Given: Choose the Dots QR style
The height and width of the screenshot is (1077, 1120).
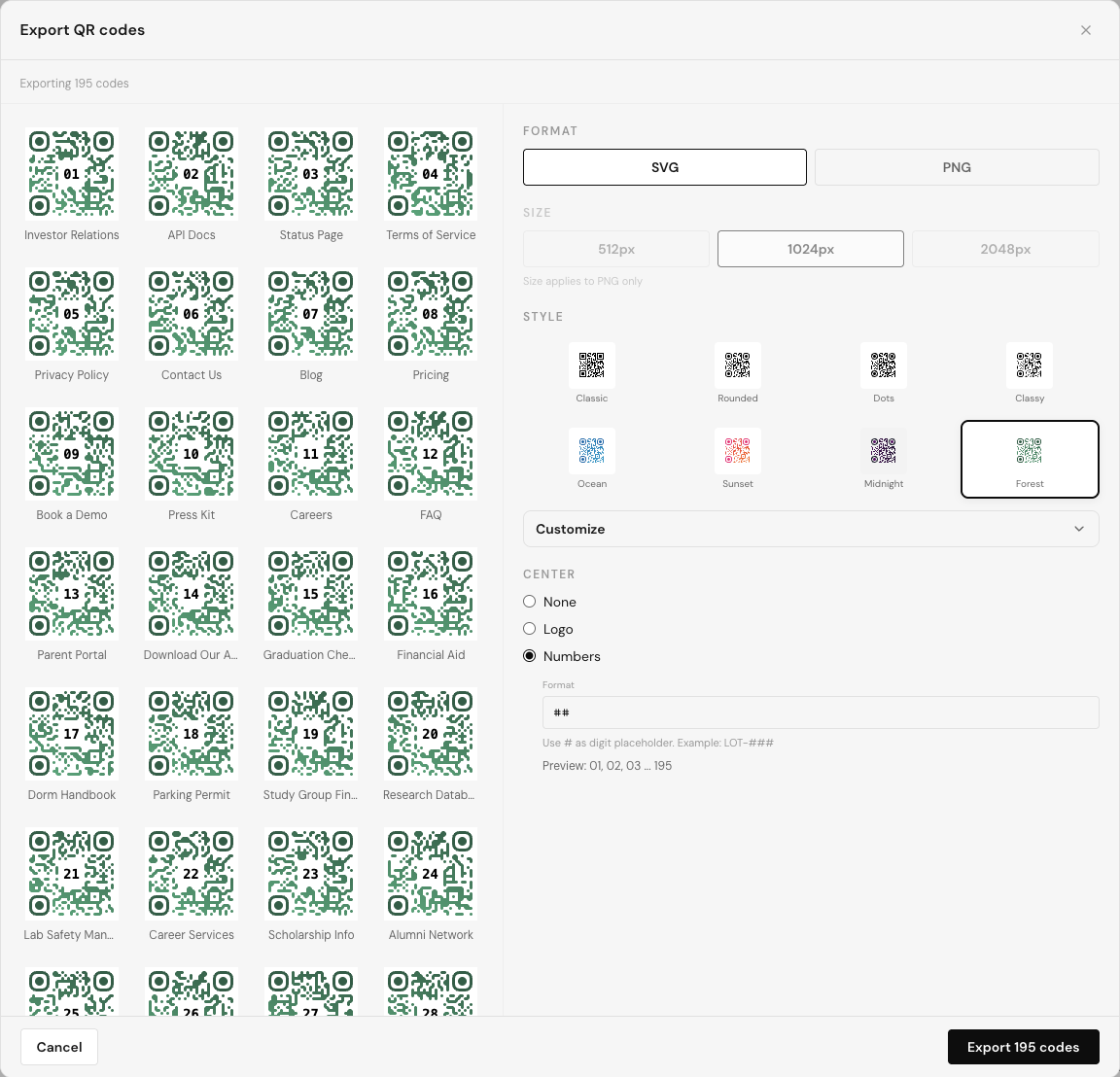Looking at the screenshot, I should coord(884,373).
